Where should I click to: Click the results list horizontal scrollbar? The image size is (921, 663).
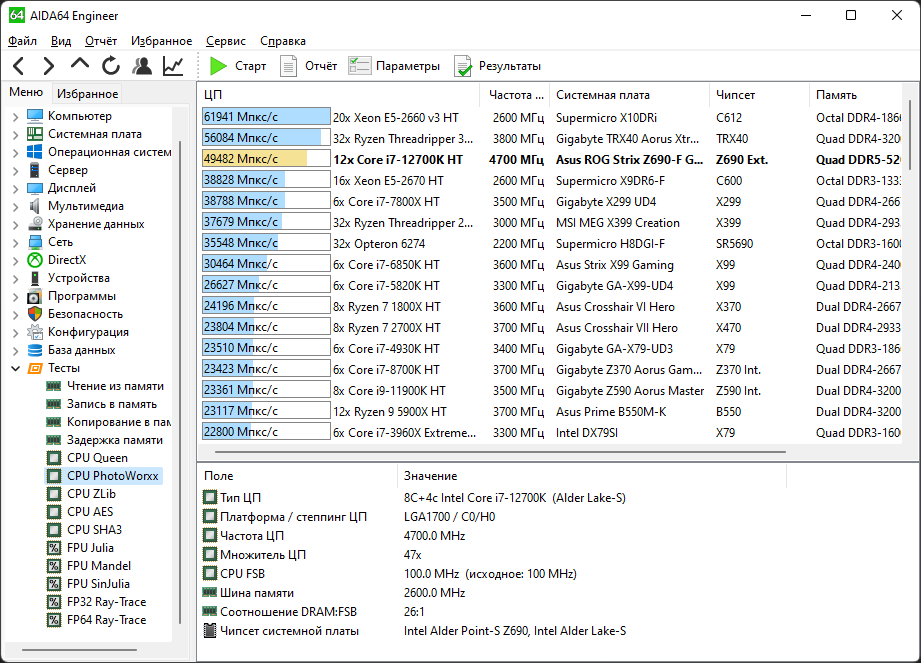(x=500, y=452)
